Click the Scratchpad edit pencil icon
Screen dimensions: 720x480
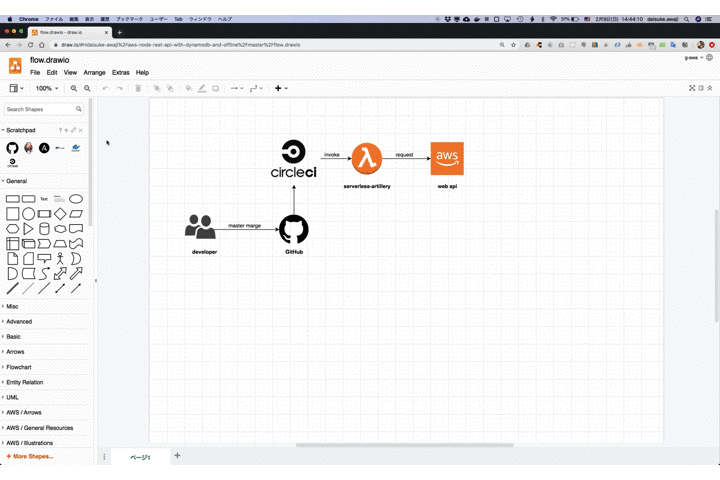pyautogui.click(x=73, y=130)
